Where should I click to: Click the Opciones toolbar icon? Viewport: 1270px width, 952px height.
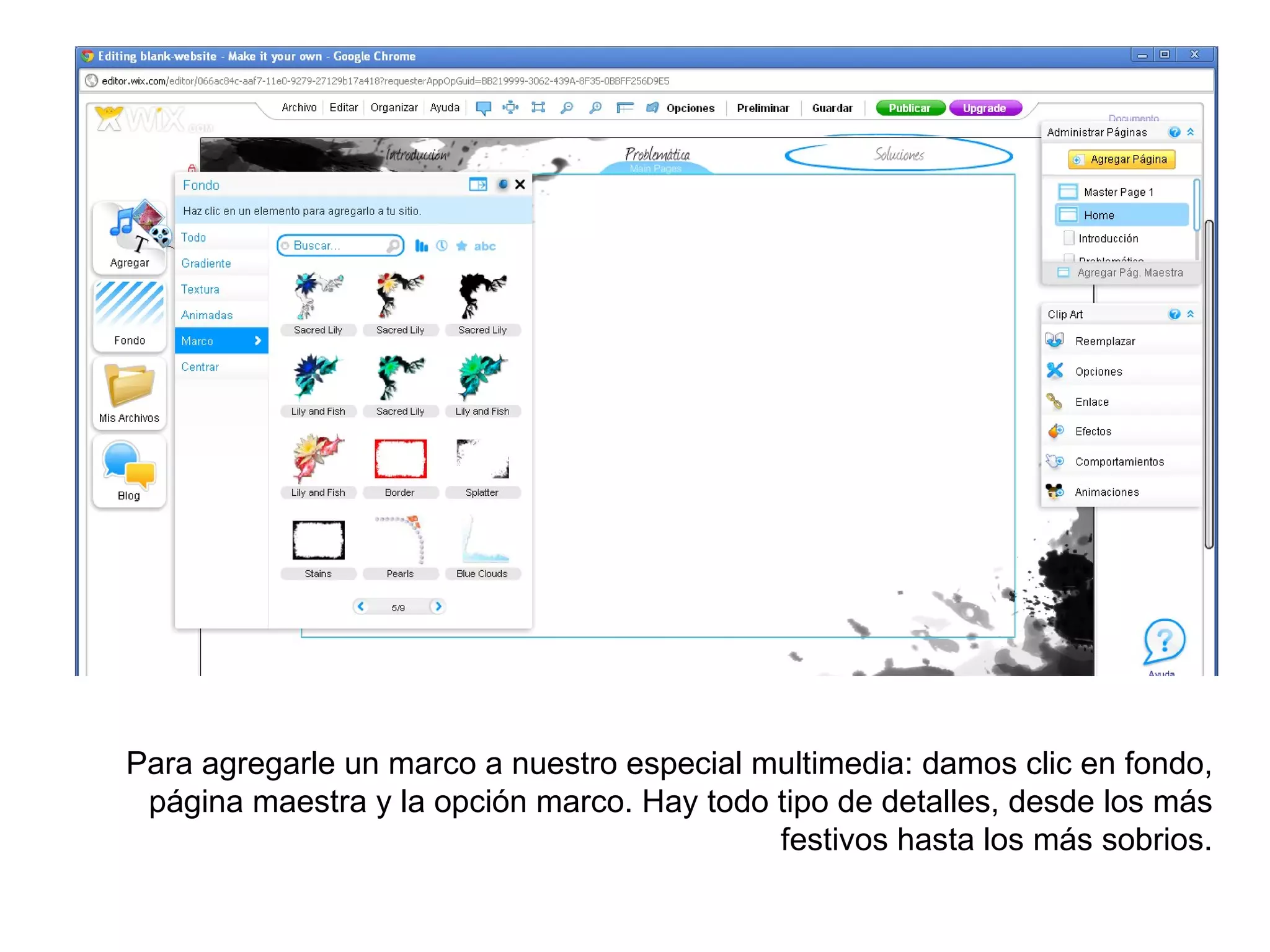(652, 108)
